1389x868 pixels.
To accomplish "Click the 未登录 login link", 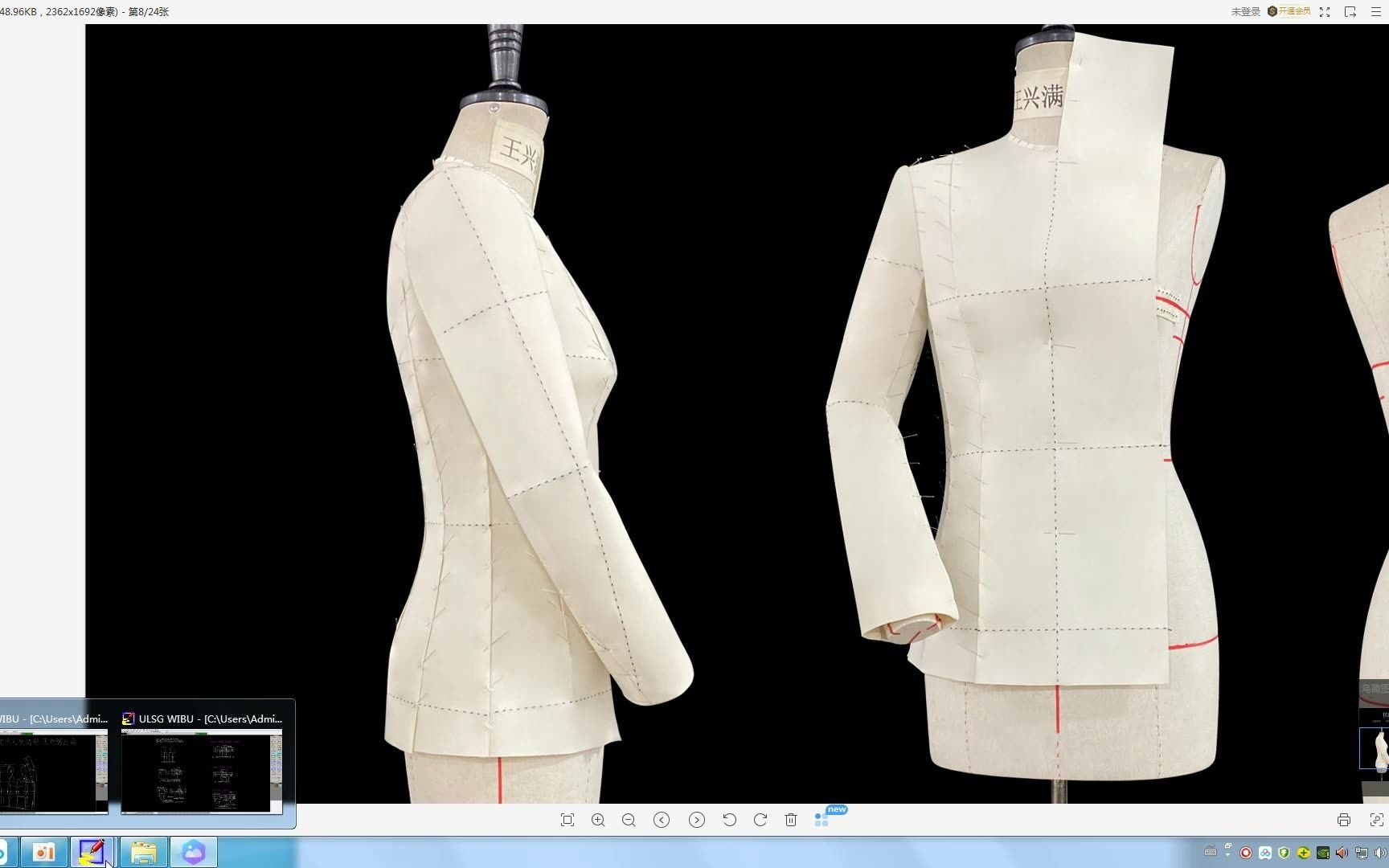I will (1246, 11).
